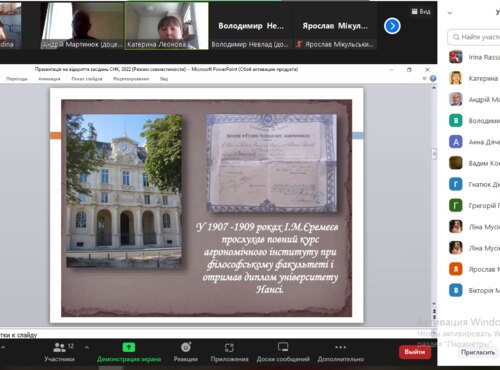This screenshot has width=500, height=370.
Task: Open the Реакции smiley icon
Action: [186, 347]
